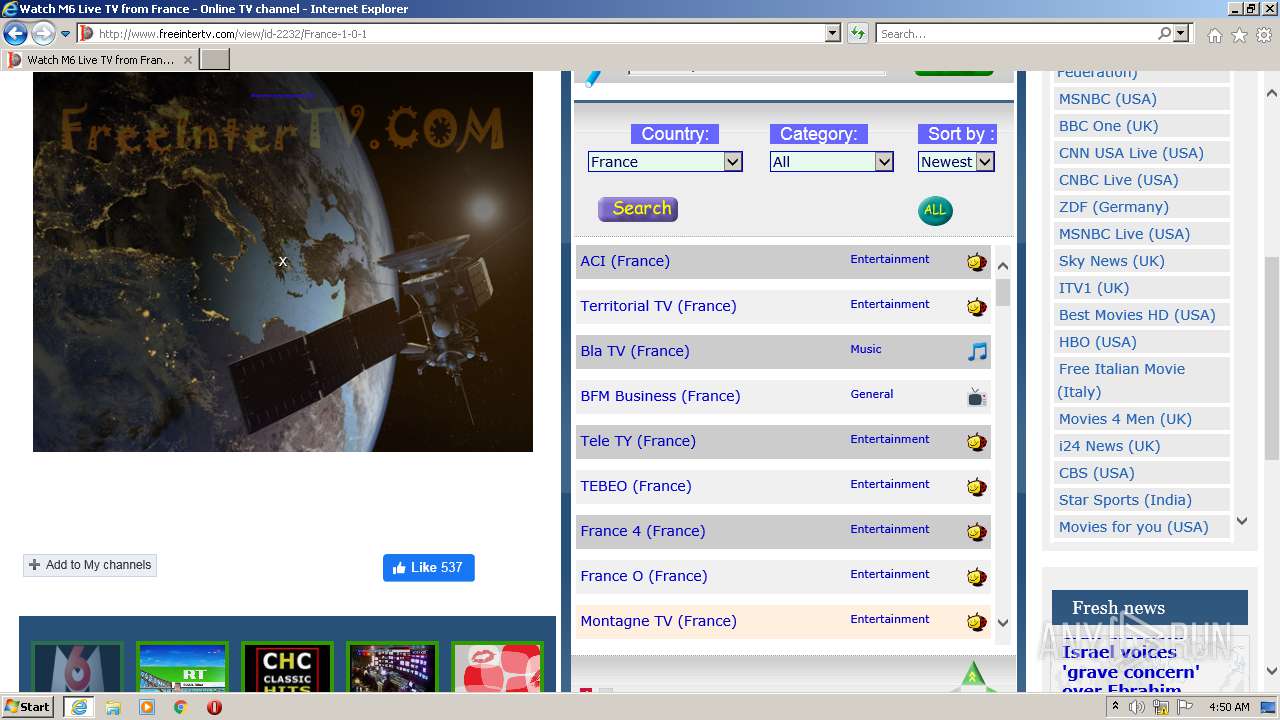Click the RT channel thumbnail
This screenshot has width=1280, height=720.
[182, 668]
